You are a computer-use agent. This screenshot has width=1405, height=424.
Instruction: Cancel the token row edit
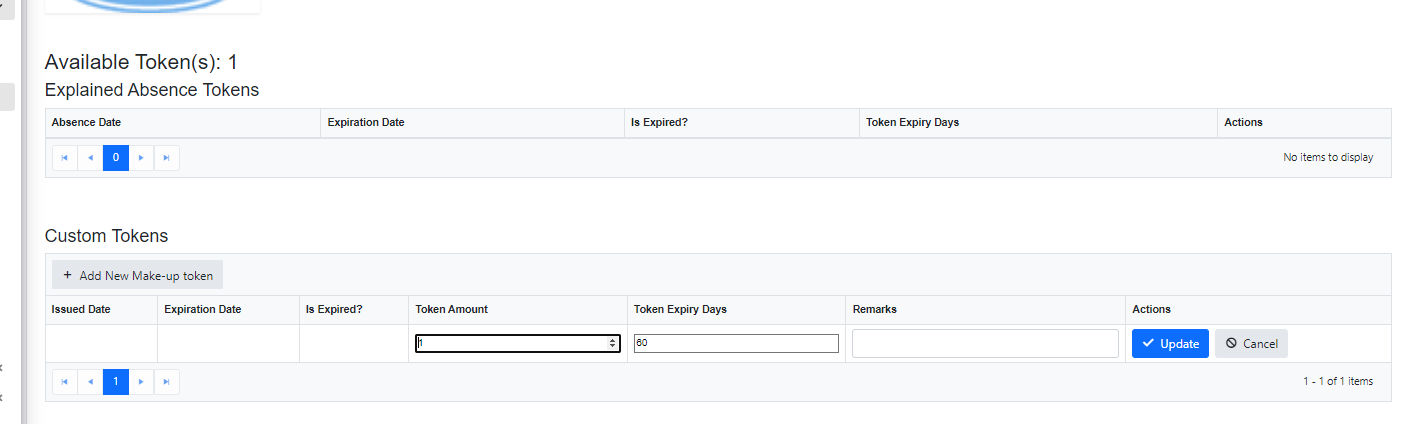(x=1251, y=343)
